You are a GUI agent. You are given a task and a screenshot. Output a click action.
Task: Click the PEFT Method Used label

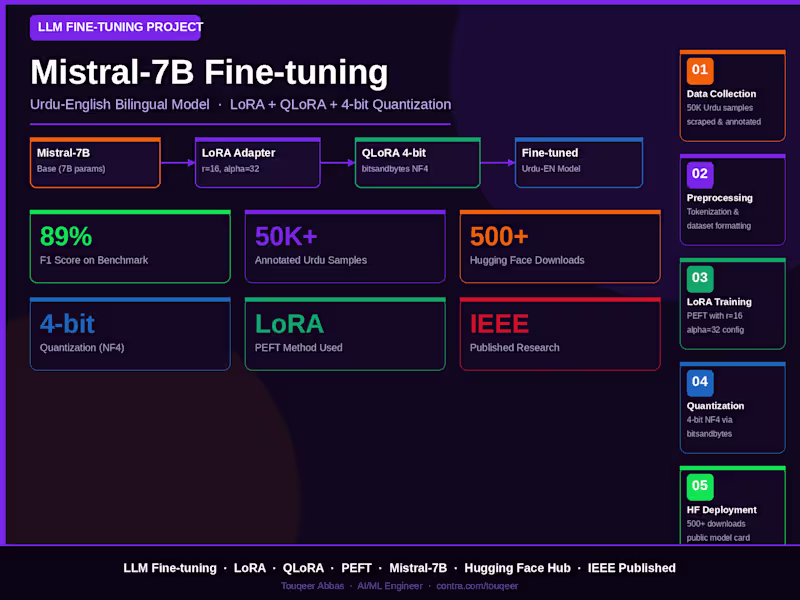pos(298,348)
